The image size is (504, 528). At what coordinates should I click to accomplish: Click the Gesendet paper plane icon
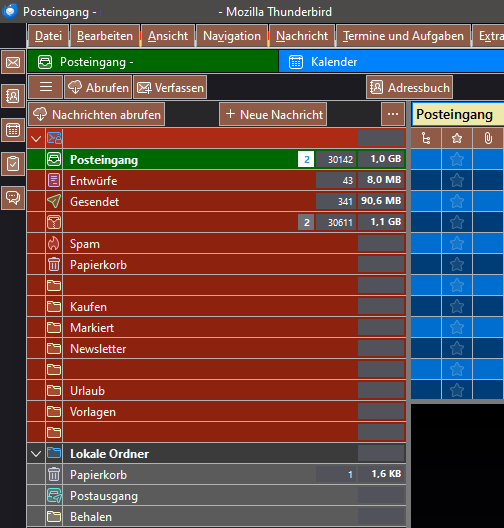coord(54,201)
